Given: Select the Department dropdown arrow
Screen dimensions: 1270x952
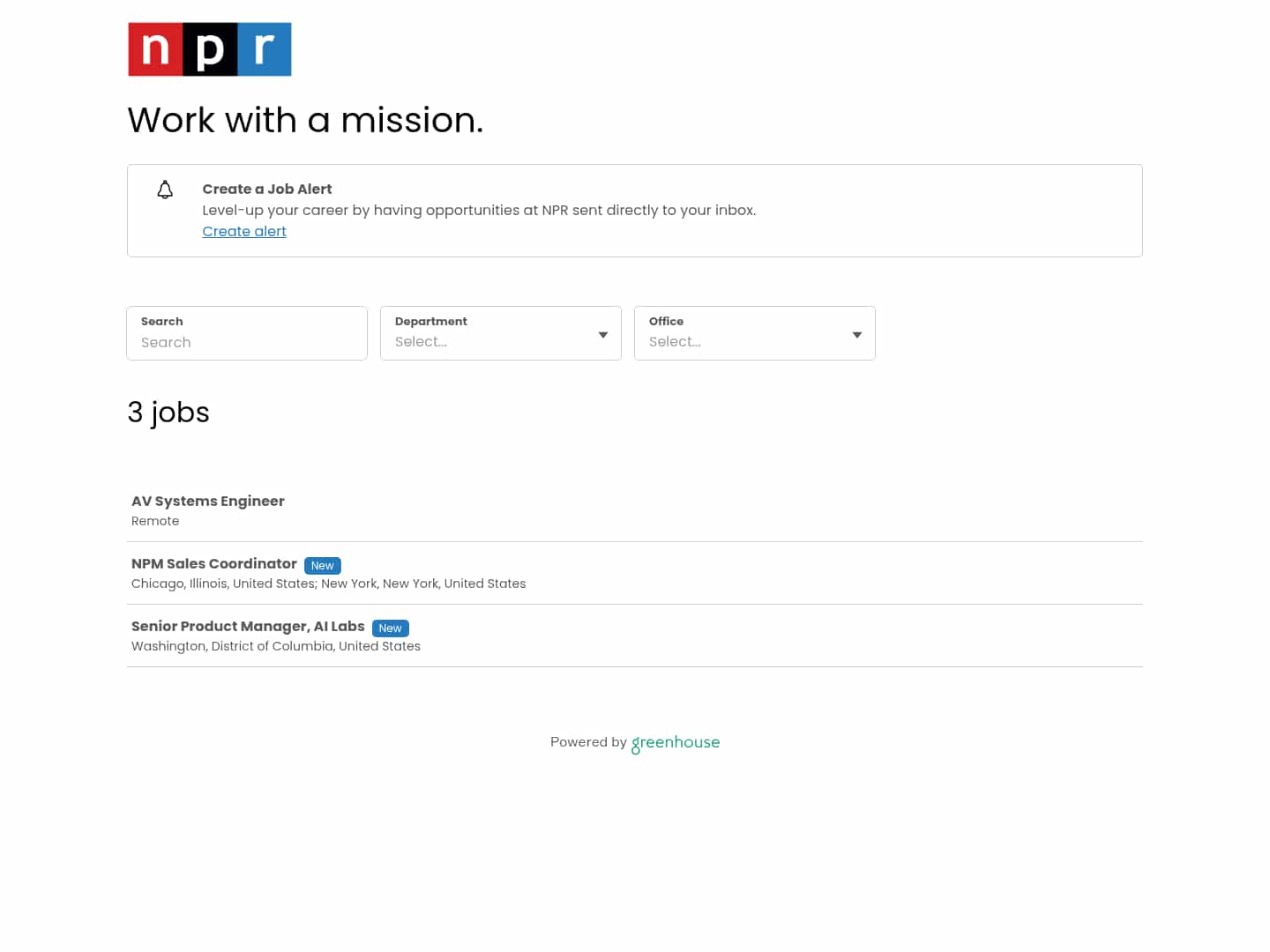Looking at the screenshot, I should [x=603, y=334].
